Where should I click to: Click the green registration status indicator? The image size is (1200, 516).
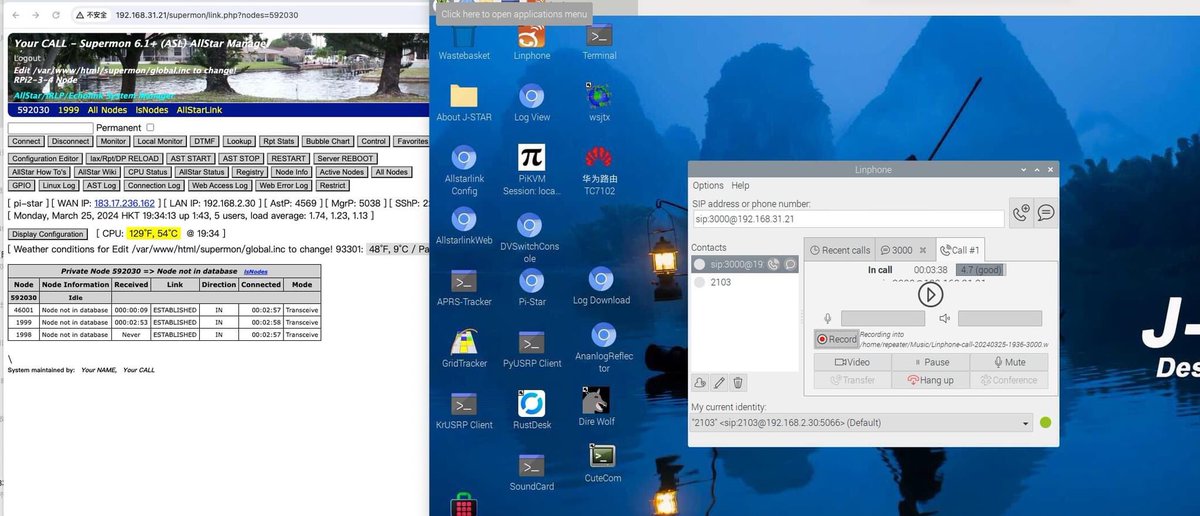1046,423
